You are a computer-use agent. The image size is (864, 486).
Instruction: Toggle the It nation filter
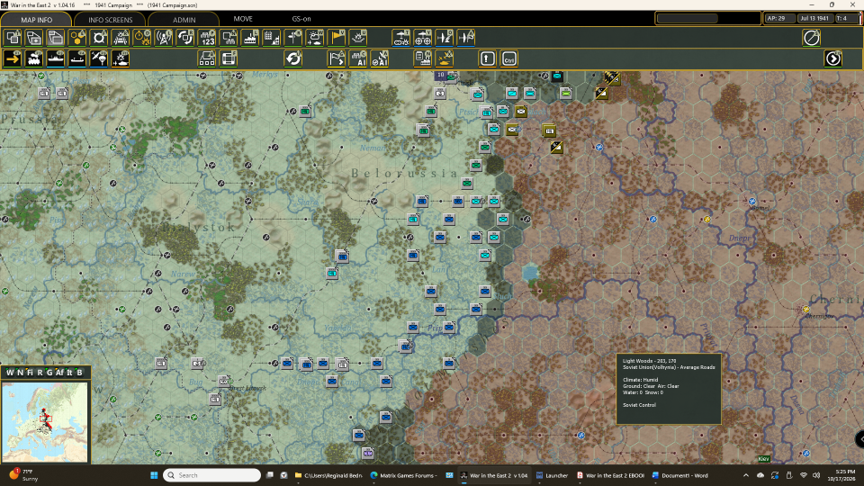tap(69, 372)
